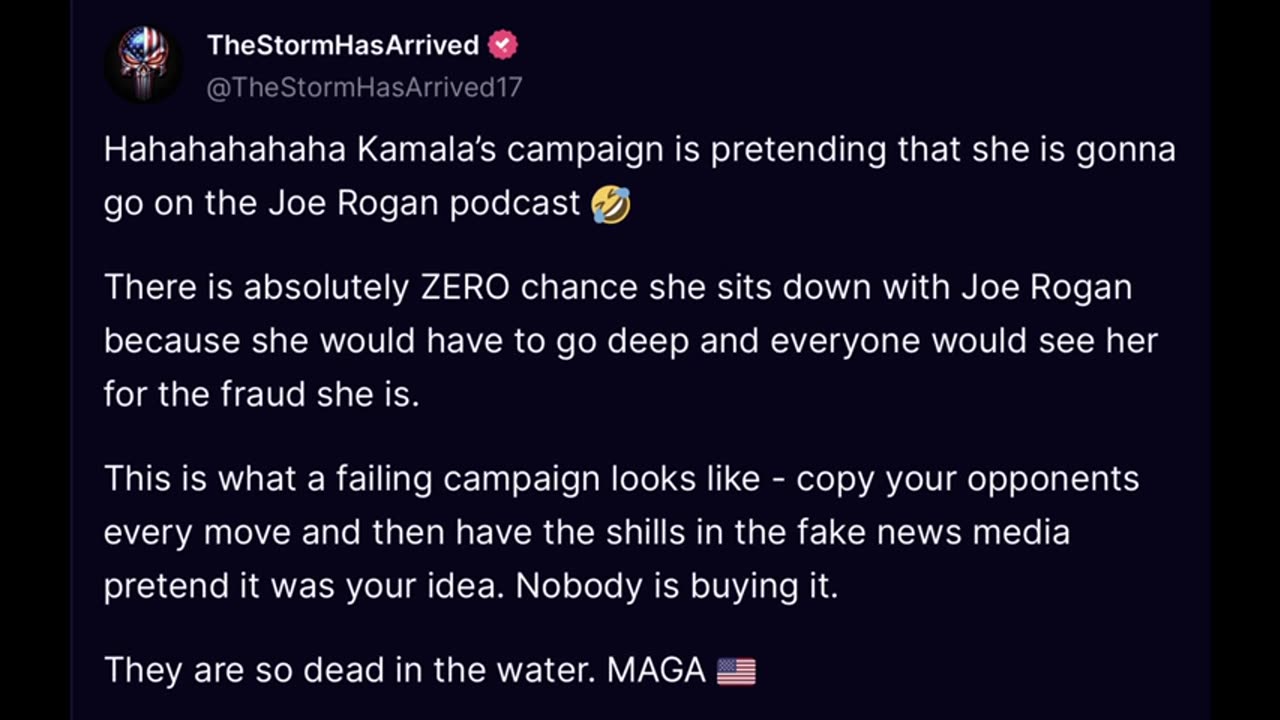The width and height of the screenshot is (1280, 720).
Task: Click the laughing crying emoji
Action: 610,204
